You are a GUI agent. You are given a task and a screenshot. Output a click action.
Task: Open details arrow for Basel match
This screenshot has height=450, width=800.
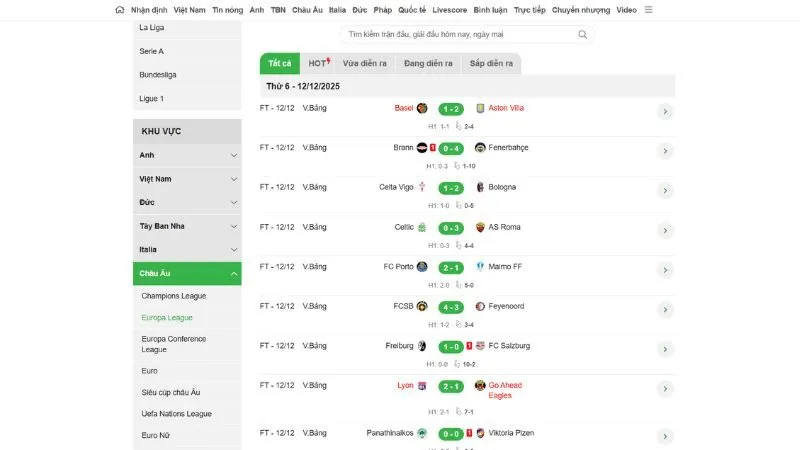click(x=664, y=112)
